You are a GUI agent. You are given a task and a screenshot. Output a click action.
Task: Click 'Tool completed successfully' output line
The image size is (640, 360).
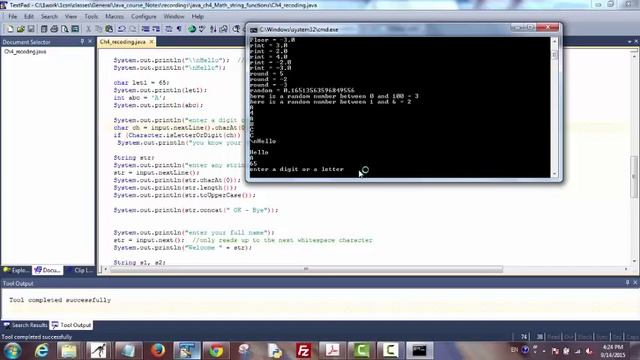60,300
